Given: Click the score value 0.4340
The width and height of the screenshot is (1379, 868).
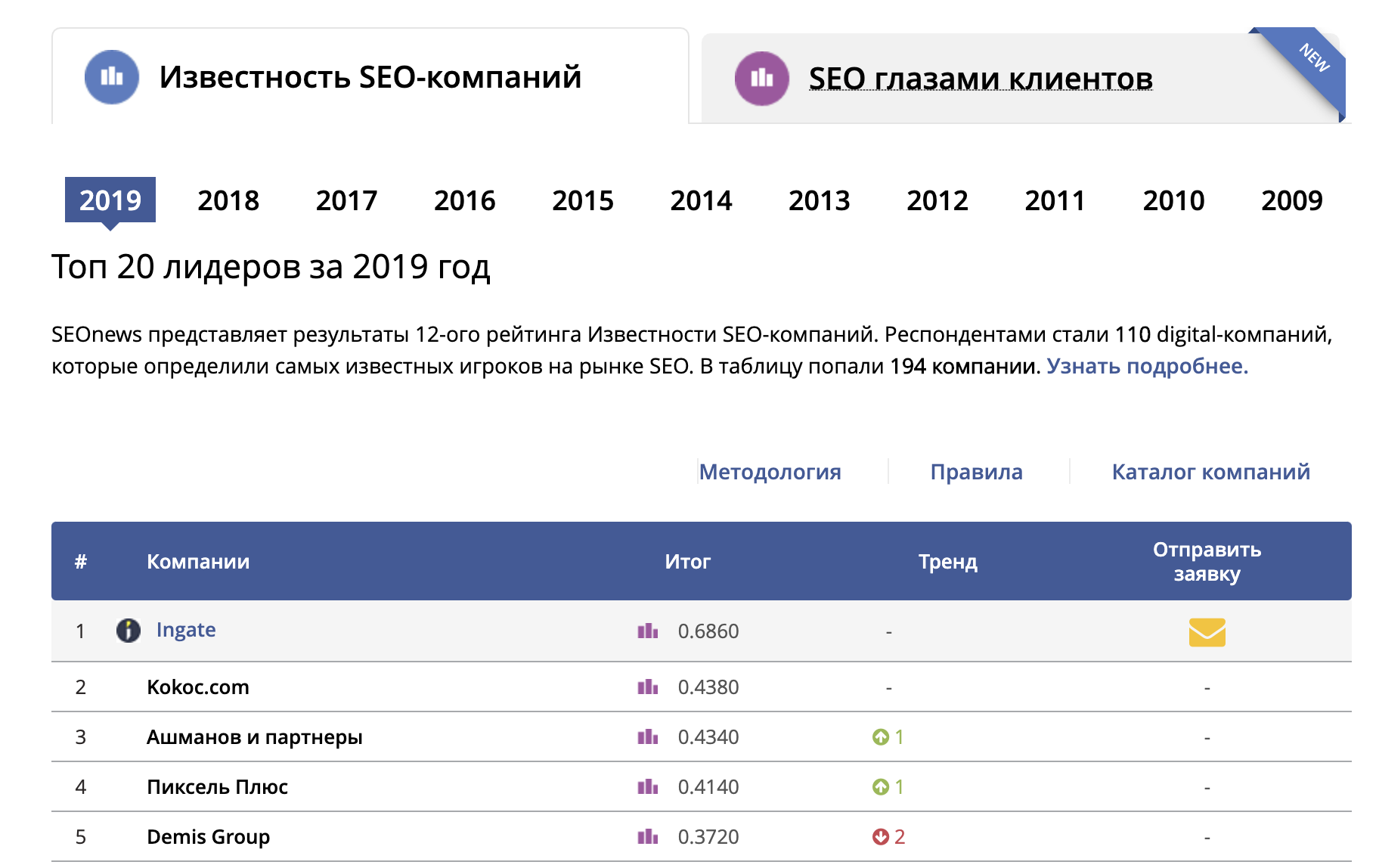Looking at the screenshot, I should 708,736.
